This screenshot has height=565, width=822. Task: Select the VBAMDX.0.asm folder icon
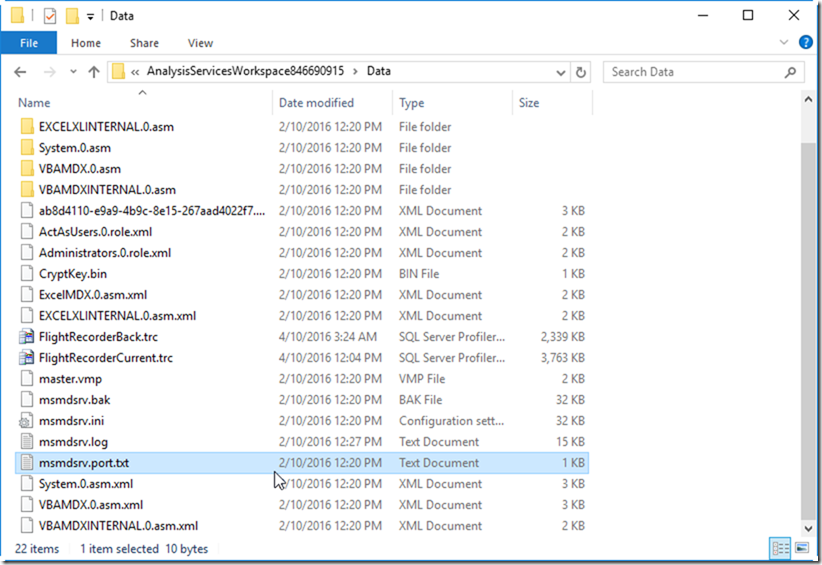pyautogui.click(x=27, y=168)
